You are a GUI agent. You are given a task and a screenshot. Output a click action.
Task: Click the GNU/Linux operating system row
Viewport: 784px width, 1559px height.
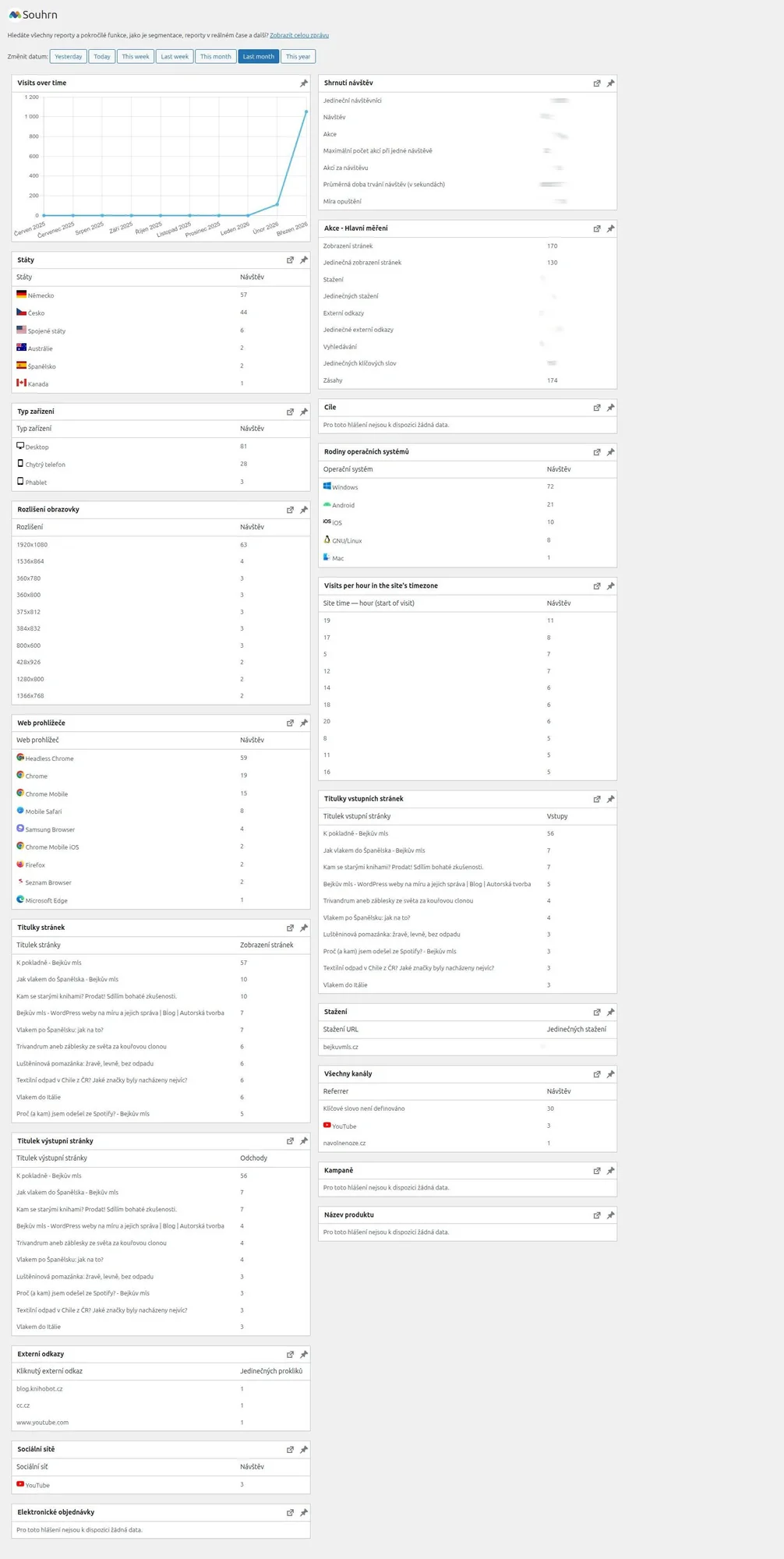coord(468,540)
